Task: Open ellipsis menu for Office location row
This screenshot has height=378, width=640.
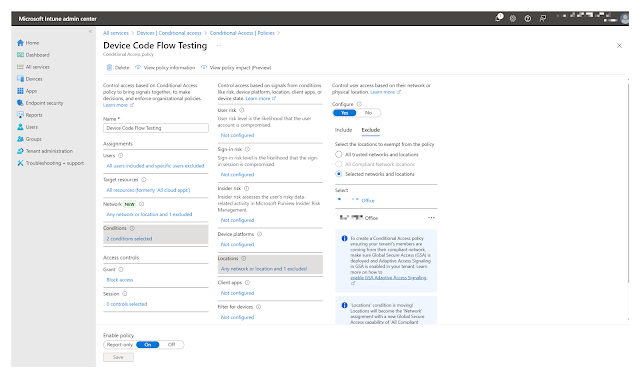Action: click(431, 218)
